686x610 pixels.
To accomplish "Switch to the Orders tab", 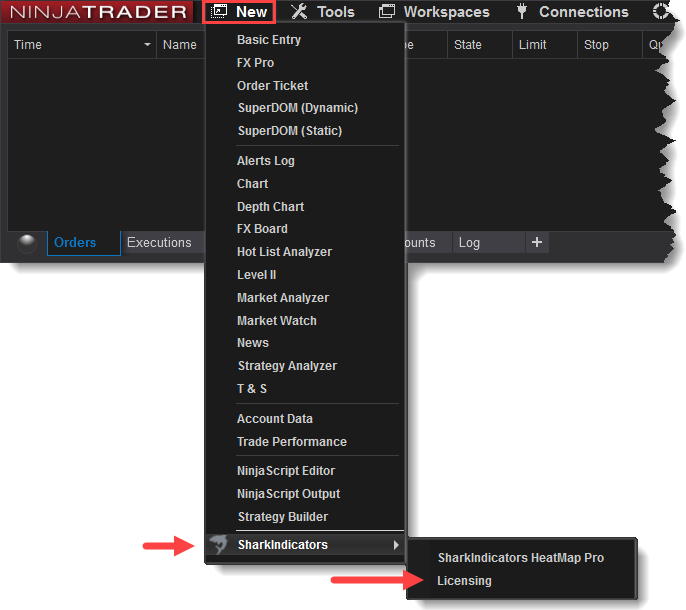I will point(84,243).
